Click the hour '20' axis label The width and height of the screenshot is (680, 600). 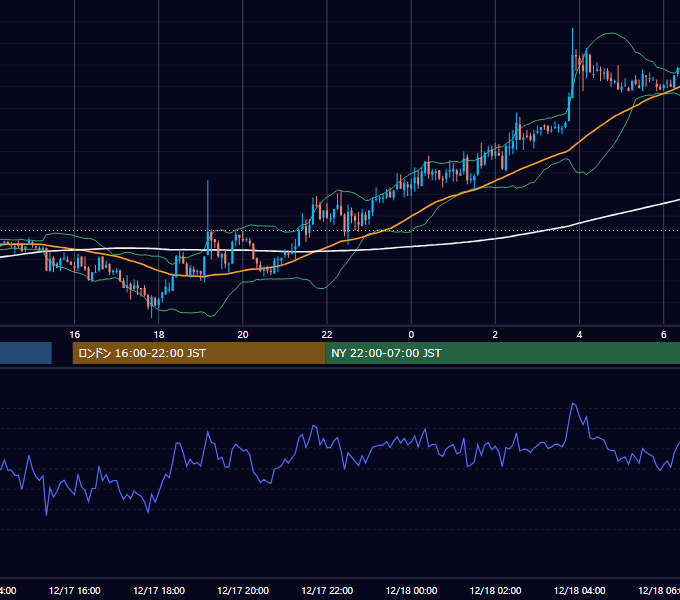pyautogui.click(x=243, y=334)
